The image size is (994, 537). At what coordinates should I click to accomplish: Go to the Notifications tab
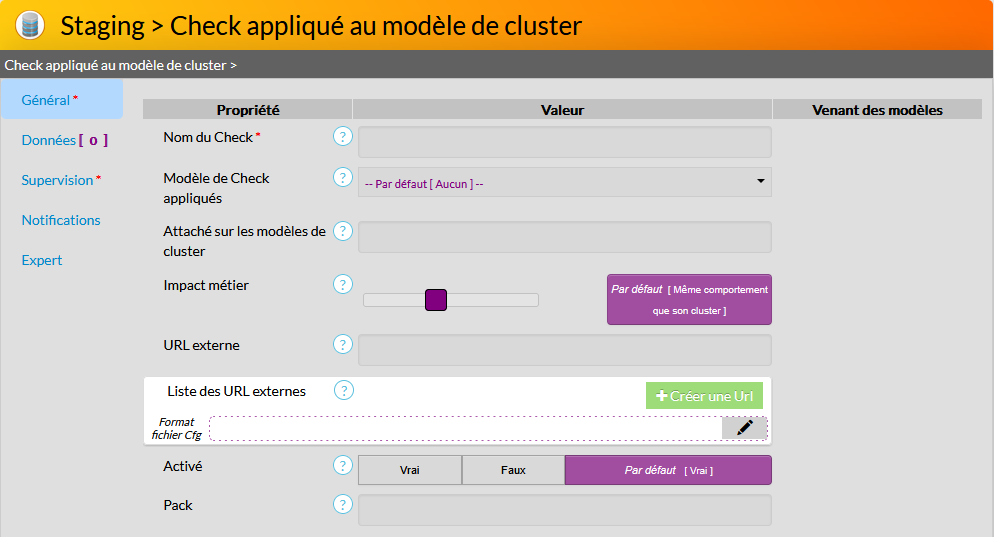click(61, 220)
